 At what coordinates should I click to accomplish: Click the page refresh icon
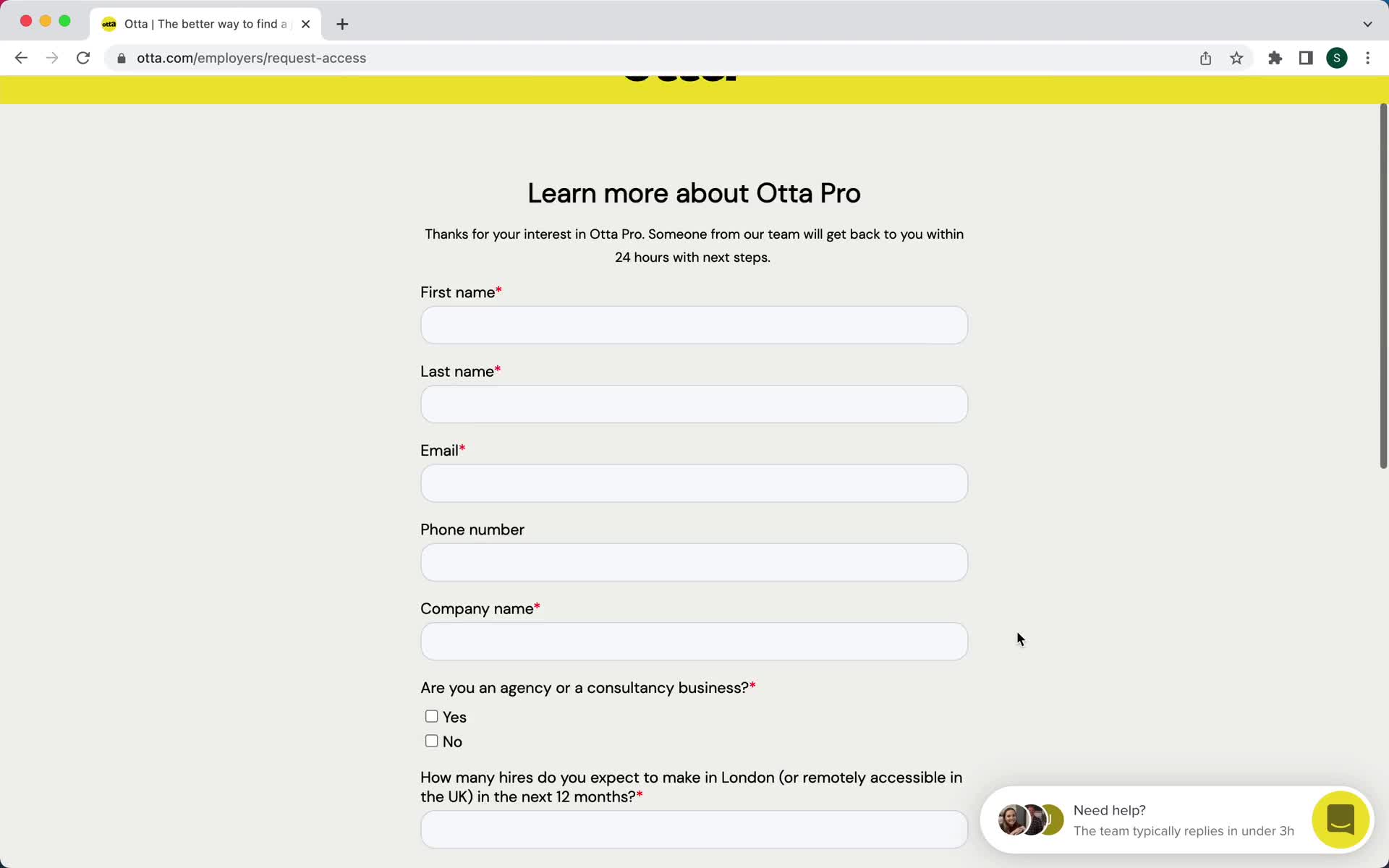pyautogui.click(x=84, y=58)
